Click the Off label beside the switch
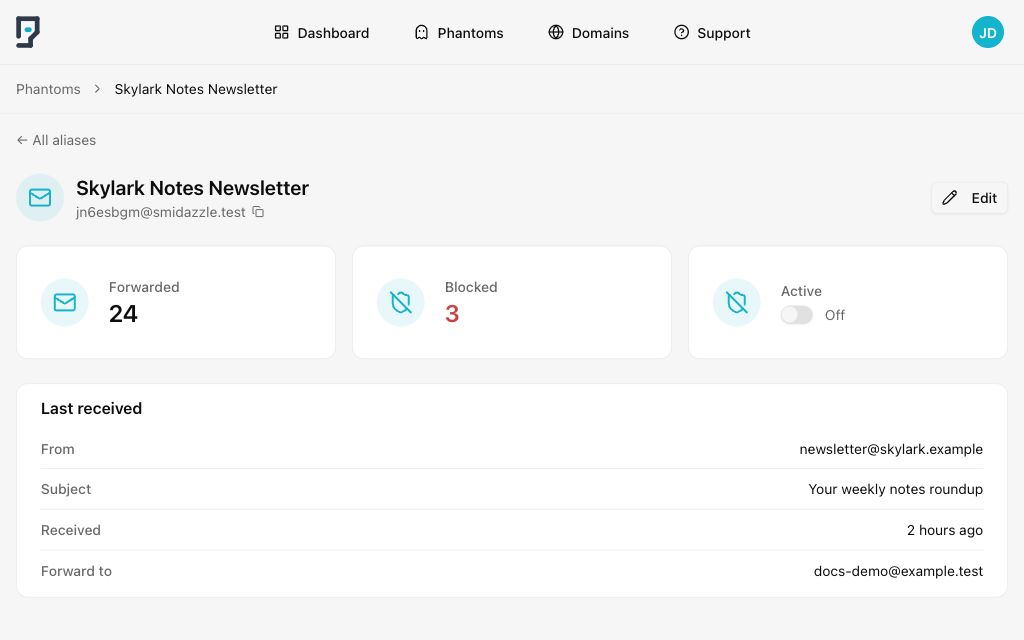Viewport: 1024px width, 640px height. (835, 315)
